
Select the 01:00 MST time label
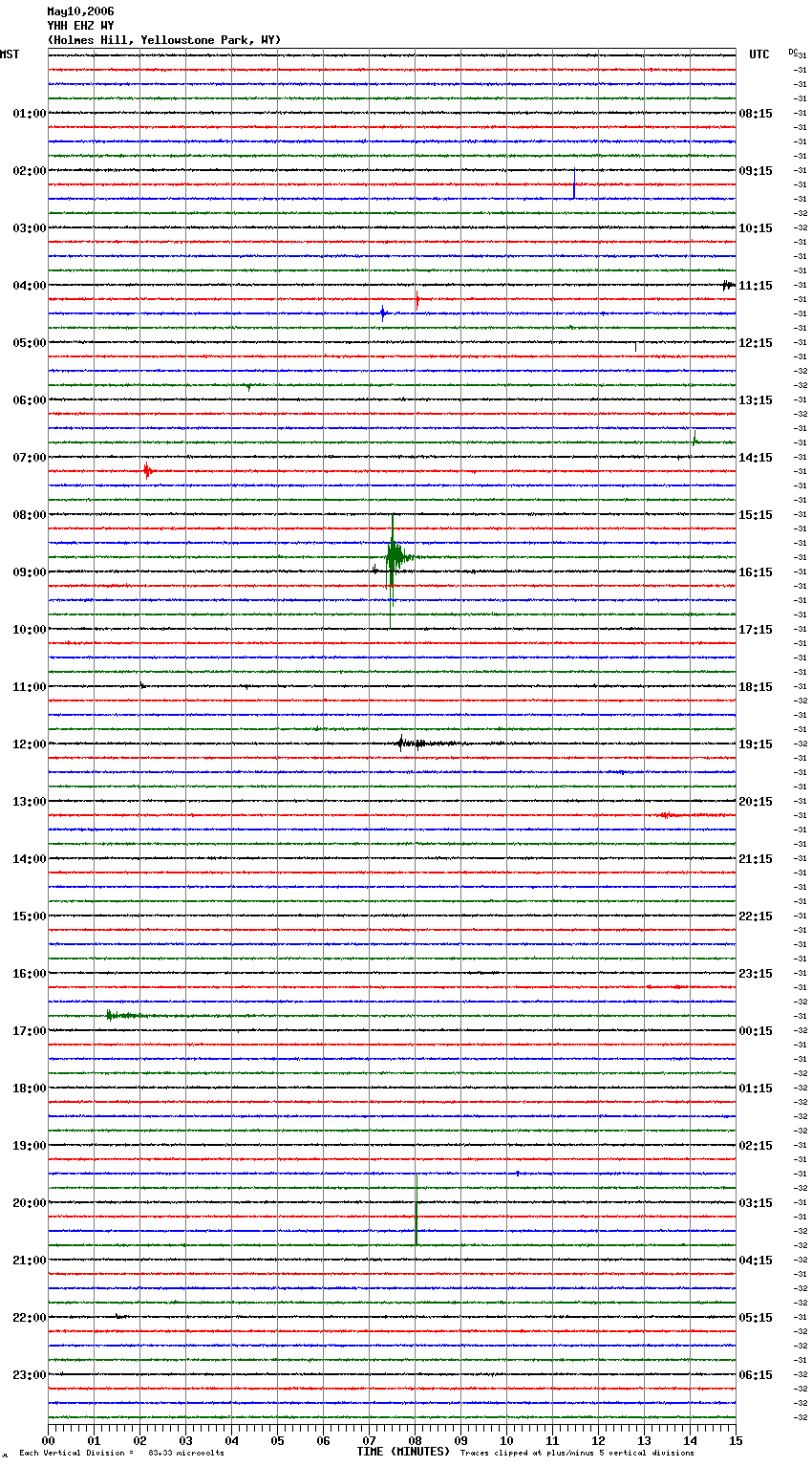pos(30,114)
